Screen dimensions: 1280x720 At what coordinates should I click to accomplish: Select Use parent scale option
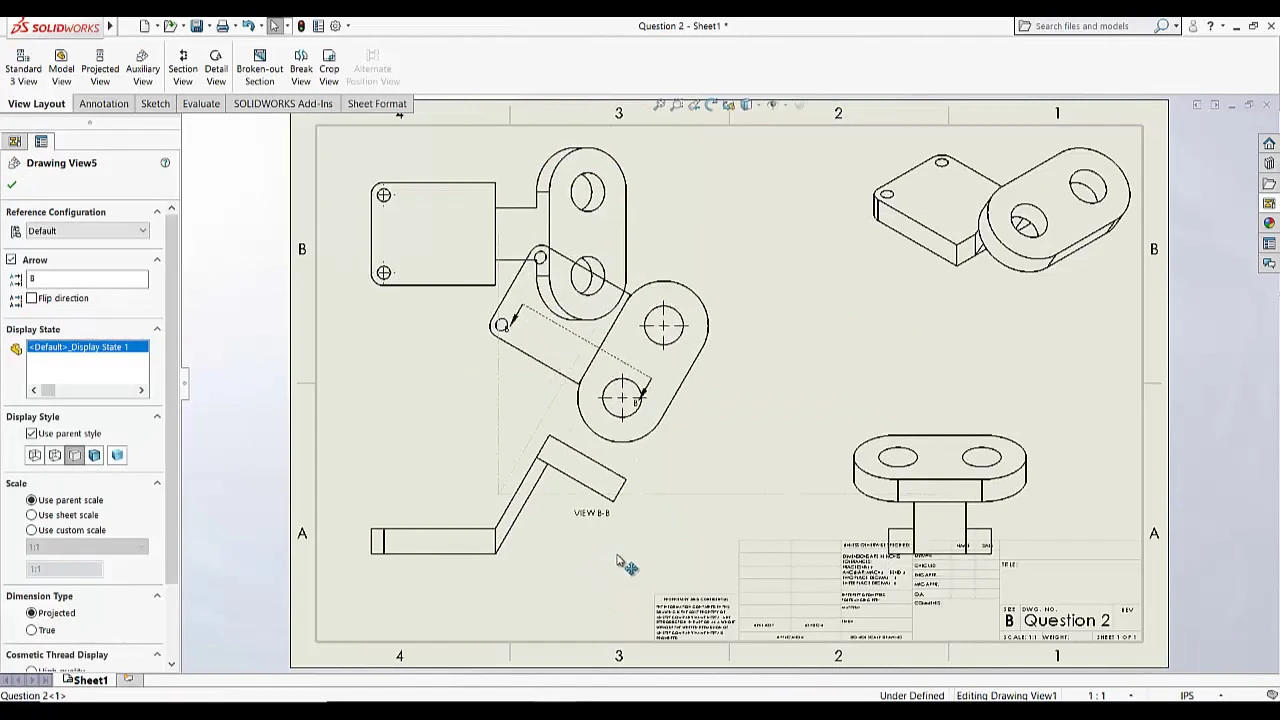click(x=32, y=500)
